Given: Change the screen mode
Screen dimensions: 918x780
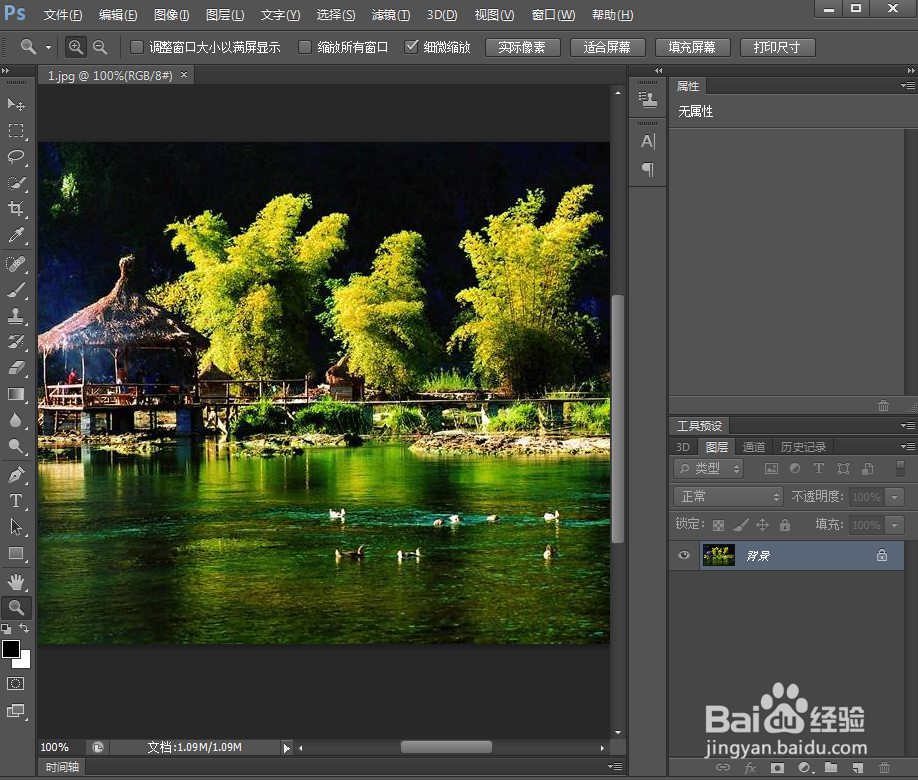Looking at the screenshot, I should [16, 711].
